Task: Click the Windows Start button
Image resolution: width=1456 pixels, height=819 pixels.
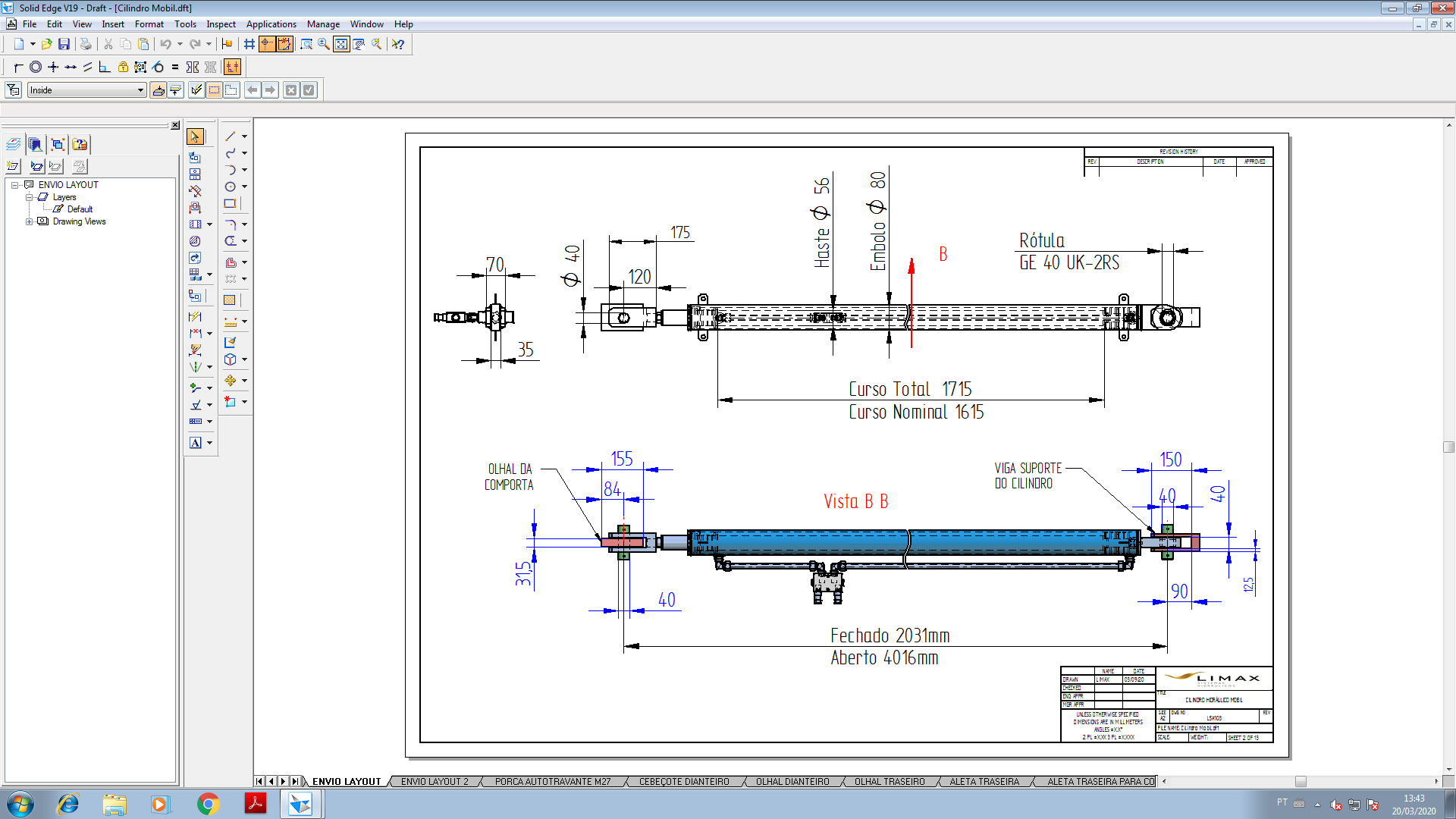Action: [20, 804]
